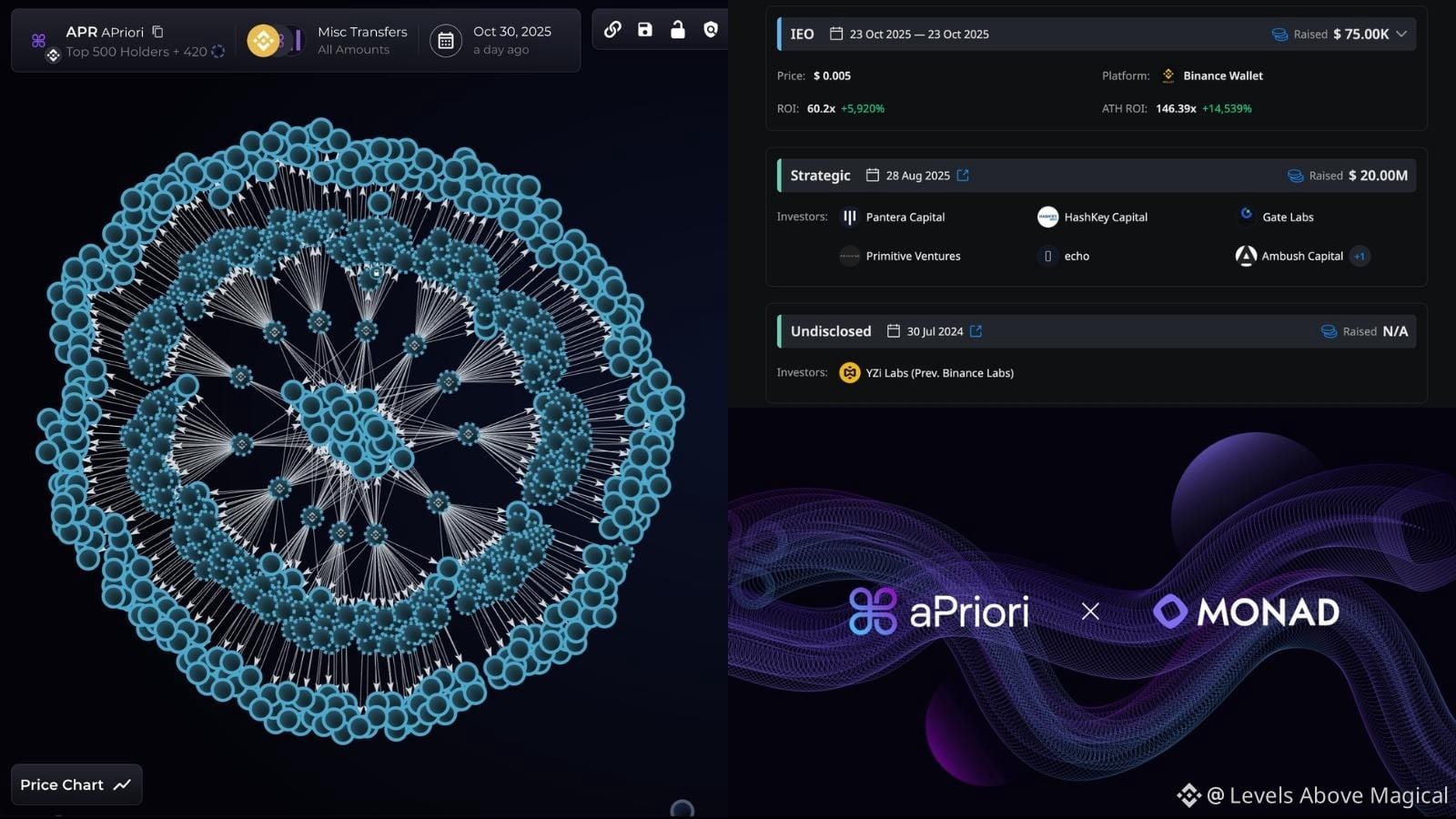Screen dimensions: 1456x819
Task: Select the IEO round heading
Action: click(x=802, y=34)
